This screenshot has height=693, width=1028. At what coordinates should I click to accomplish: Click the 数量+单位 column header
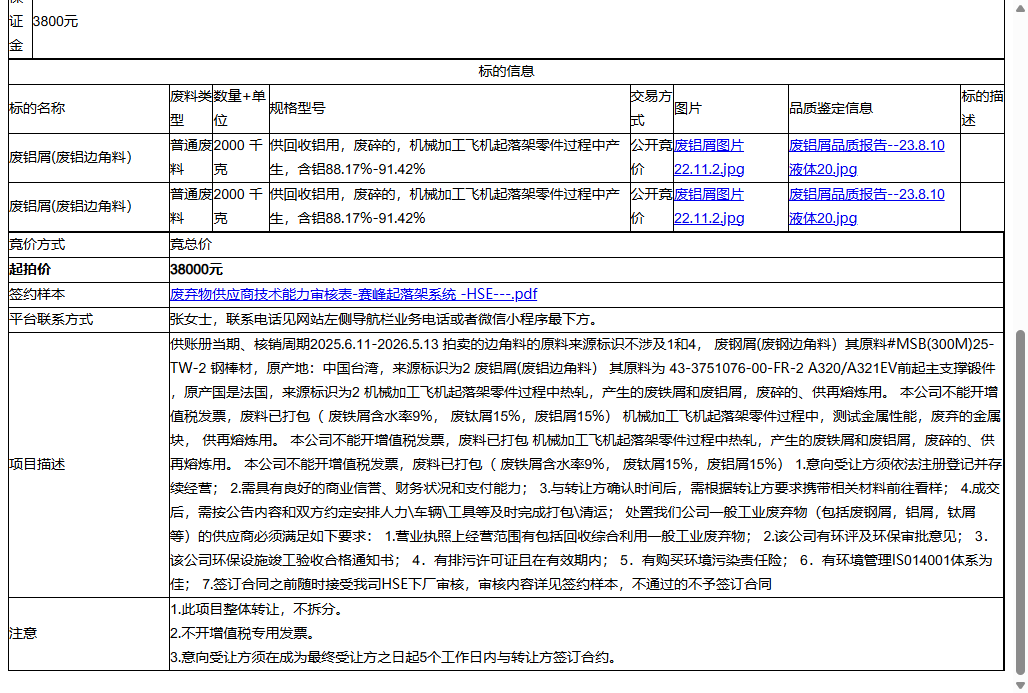point(240,108)
